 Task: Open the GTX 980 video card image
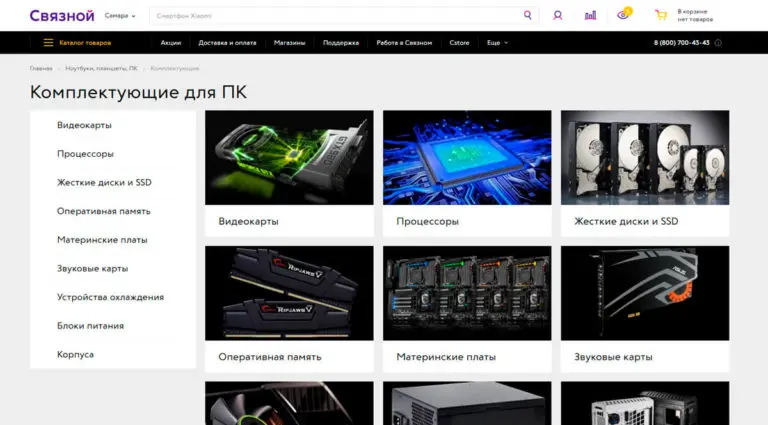coord(289,158)
